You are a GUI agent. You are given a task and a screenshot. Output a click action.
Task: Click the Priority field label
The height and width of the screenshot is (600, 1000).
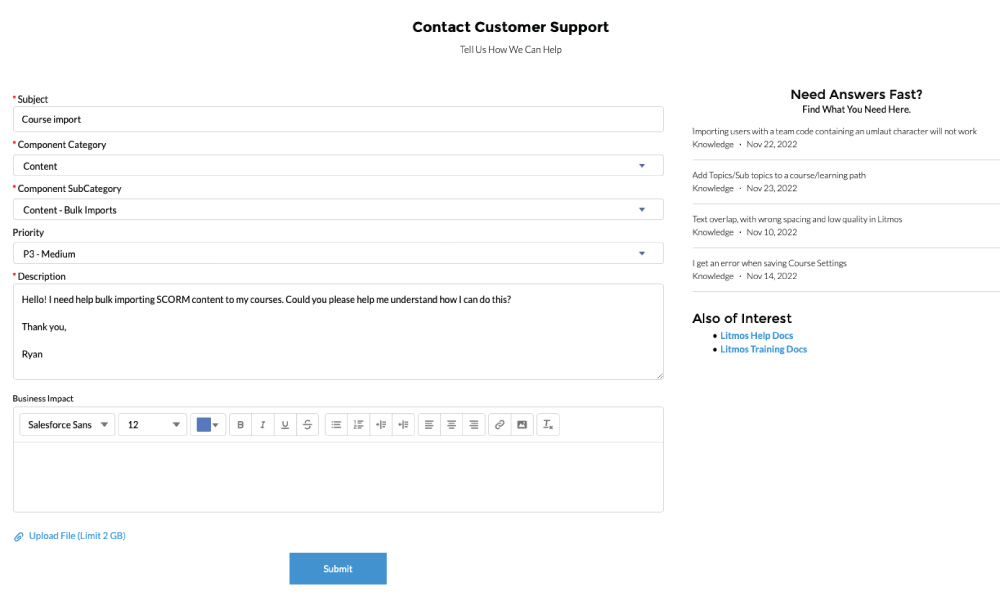[28, 233]
